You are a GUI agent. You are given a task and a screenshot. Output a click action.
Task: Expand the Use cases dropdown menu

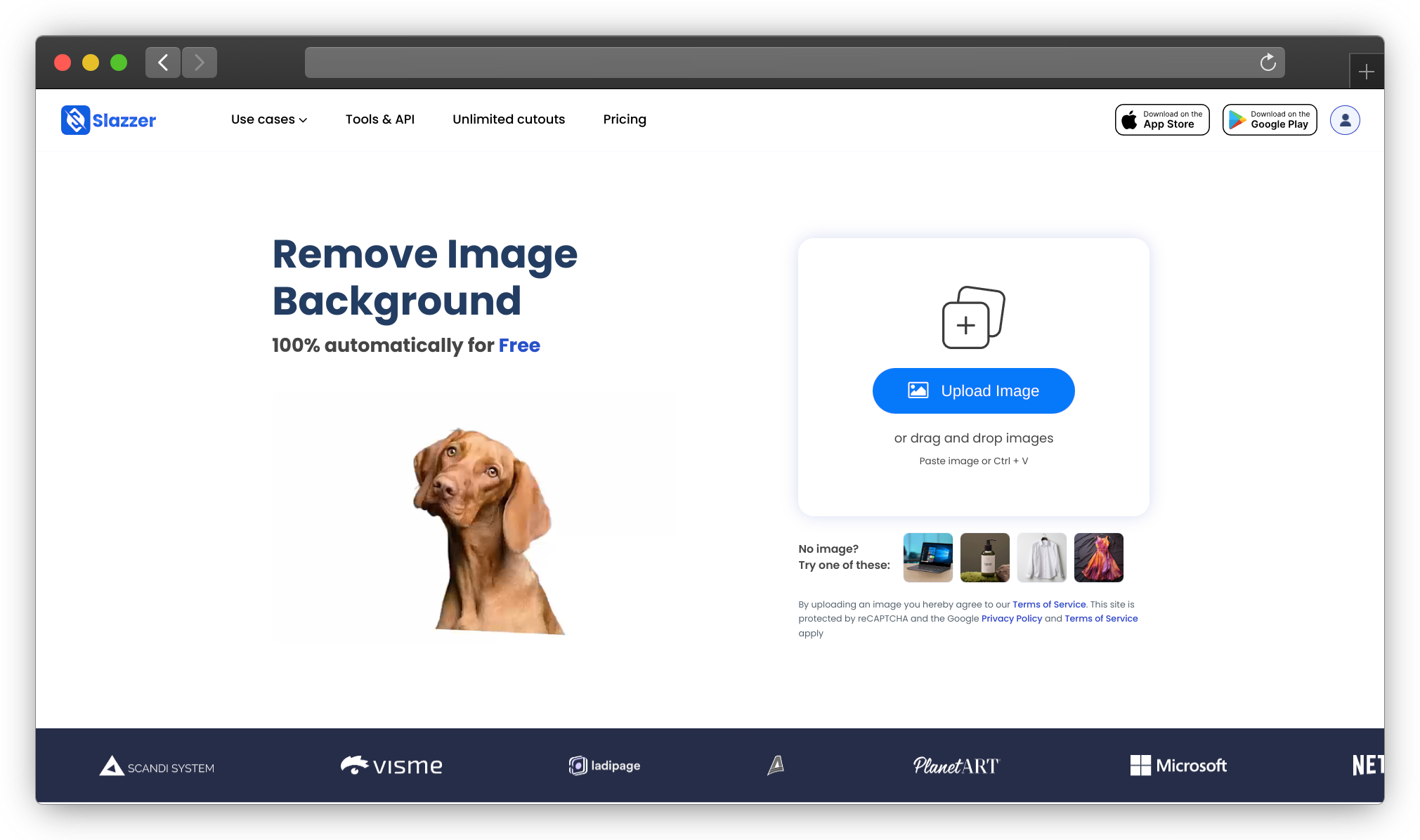(x=267, y=119)
